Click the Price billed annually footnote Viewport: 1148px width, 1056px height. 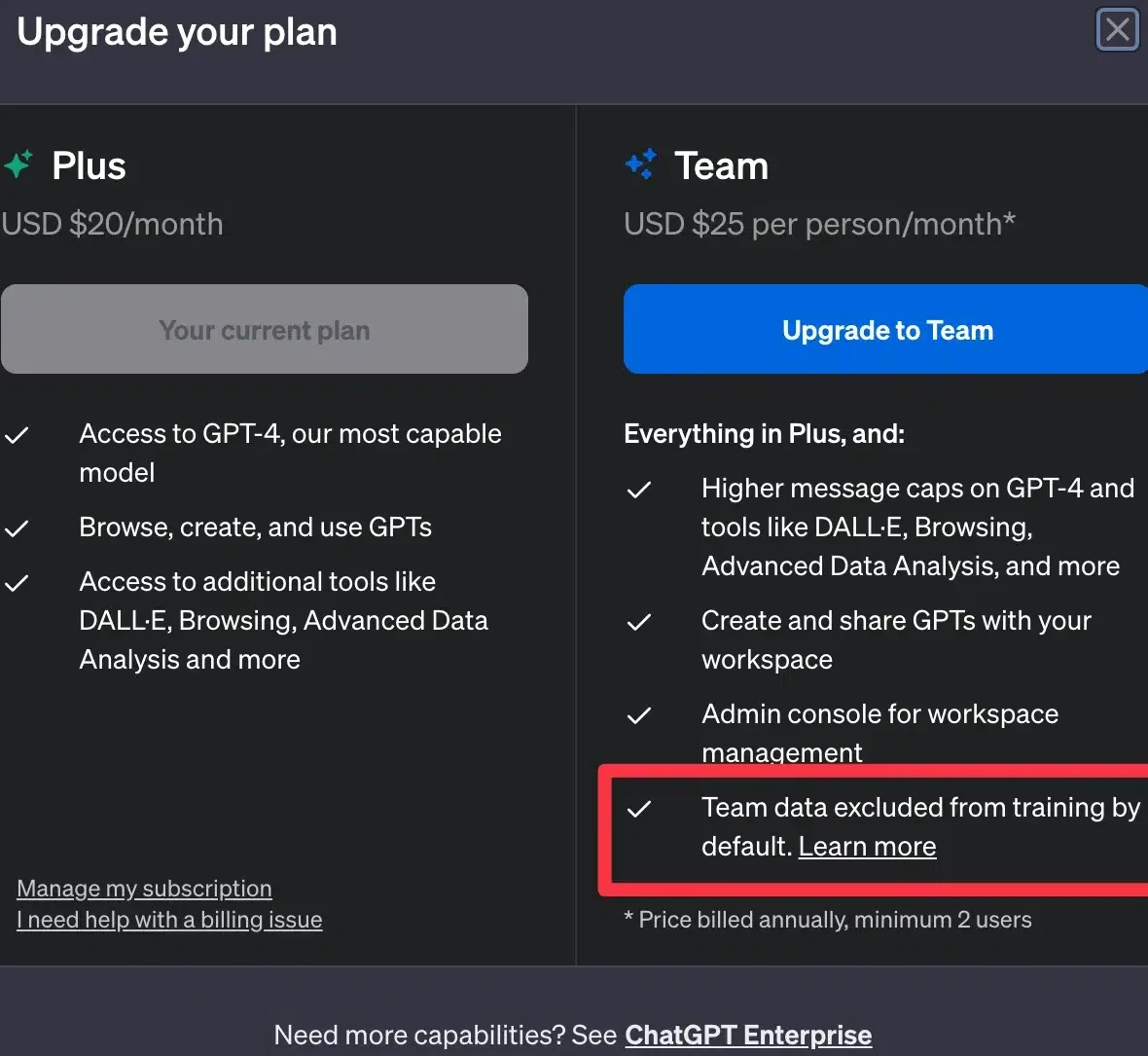pos(827,920)
